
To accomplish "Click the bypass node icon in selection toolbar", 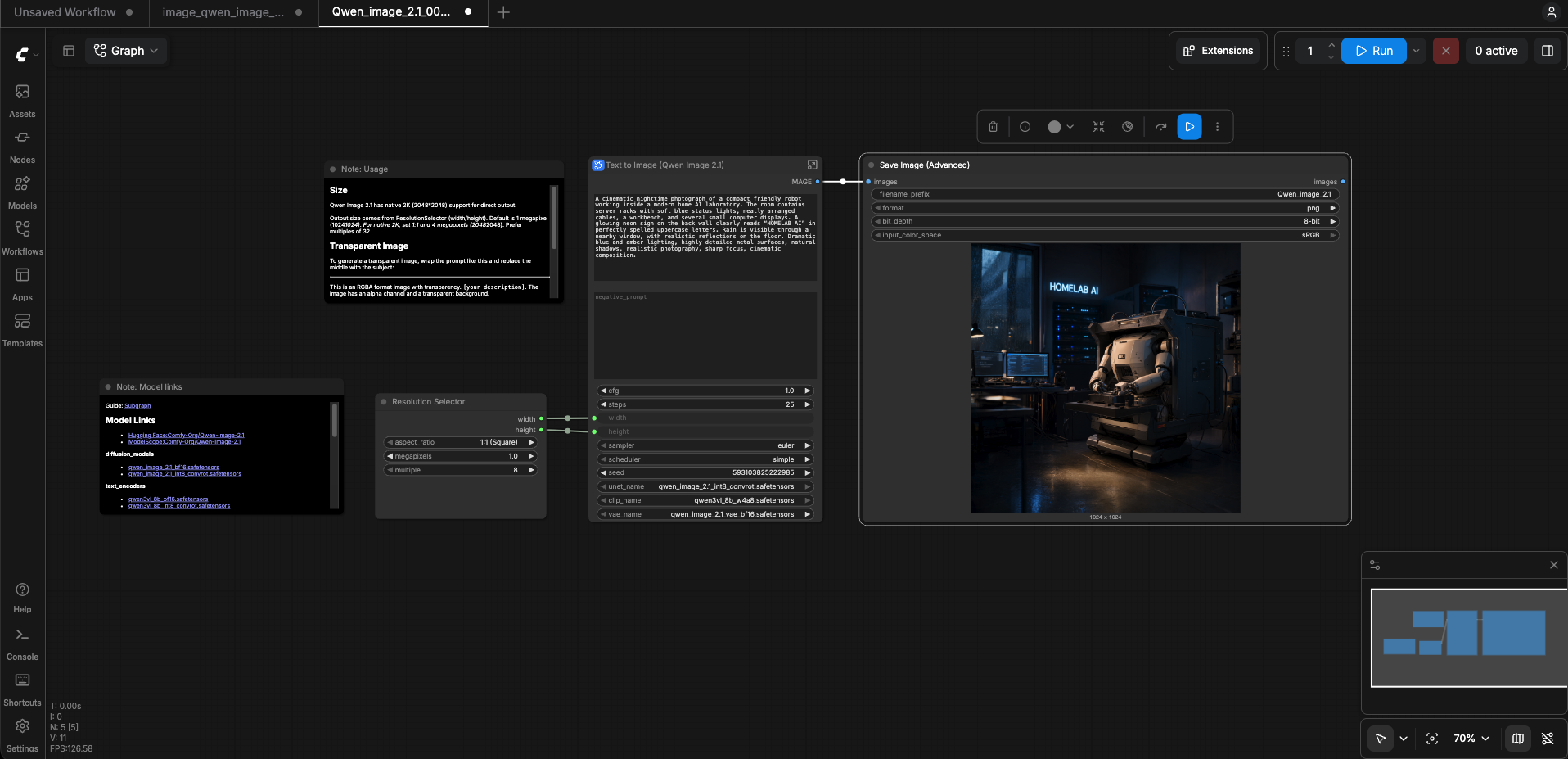I will (x=1160, y=127).
